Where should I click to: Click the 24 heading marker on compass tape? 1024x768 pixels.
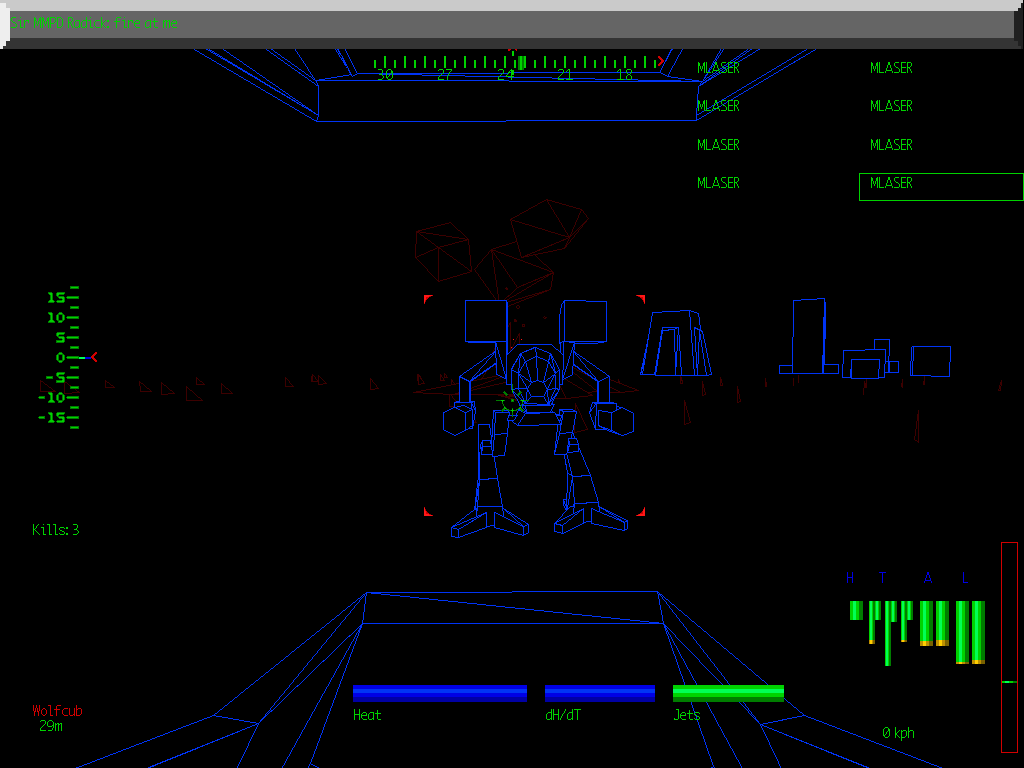click(508, 74)
